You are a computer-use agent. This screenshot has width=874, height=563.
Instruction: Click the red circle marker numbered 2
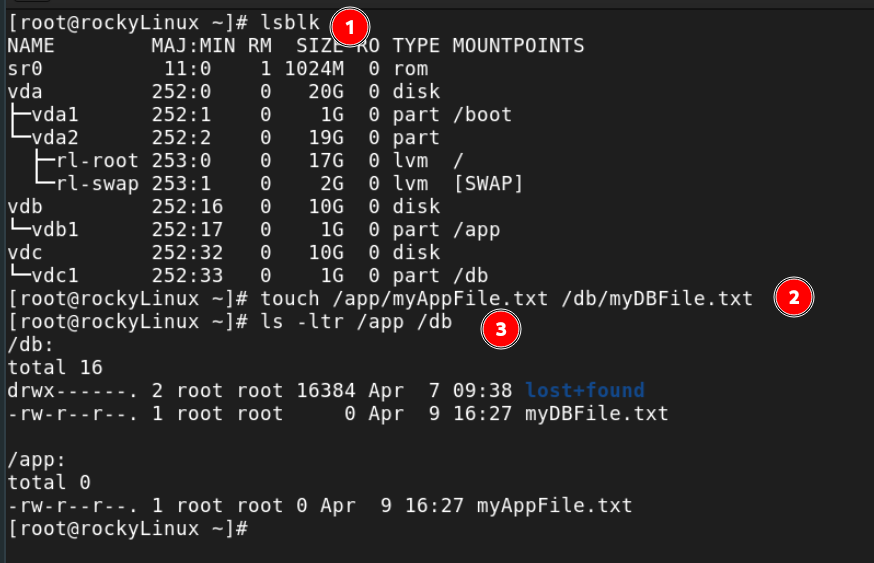(795, 297)
